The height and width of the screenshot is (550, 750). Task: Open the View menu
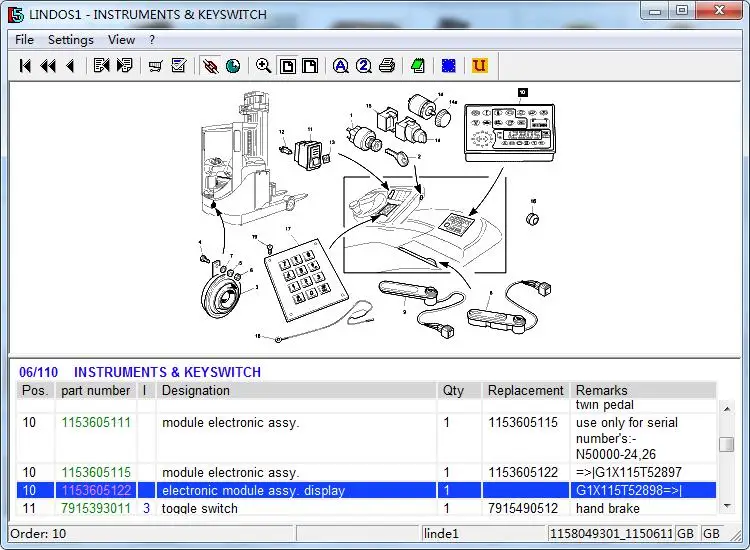121,40
